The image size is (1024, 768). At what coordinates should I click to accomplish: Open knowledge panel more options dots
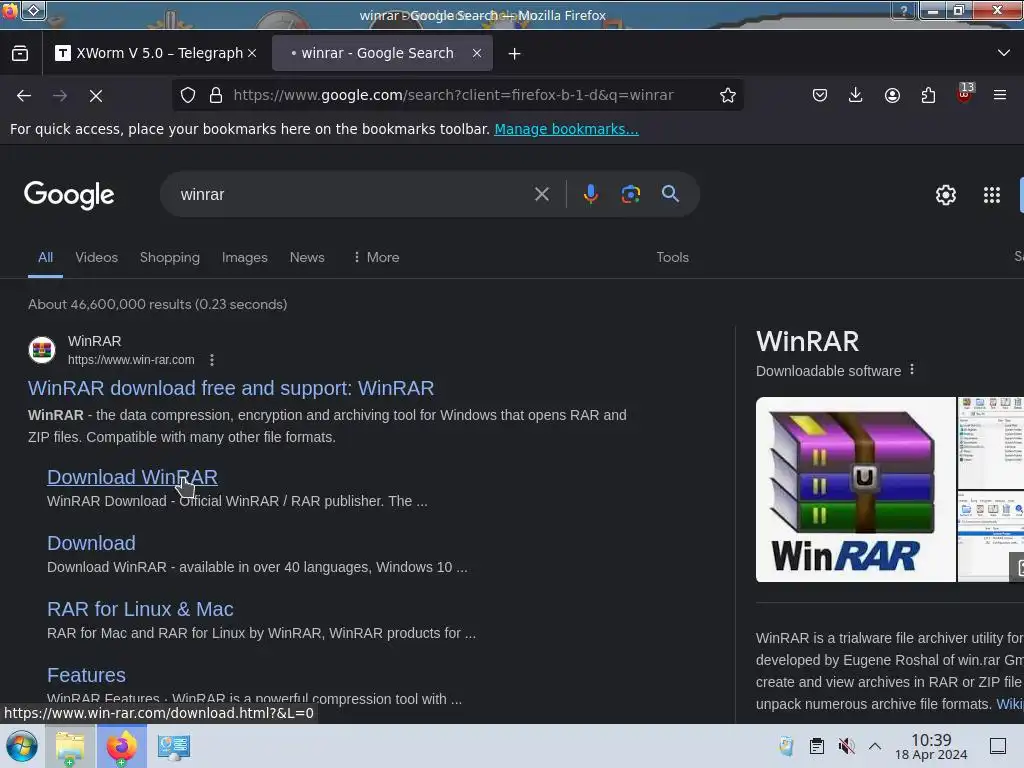(912, 370)
